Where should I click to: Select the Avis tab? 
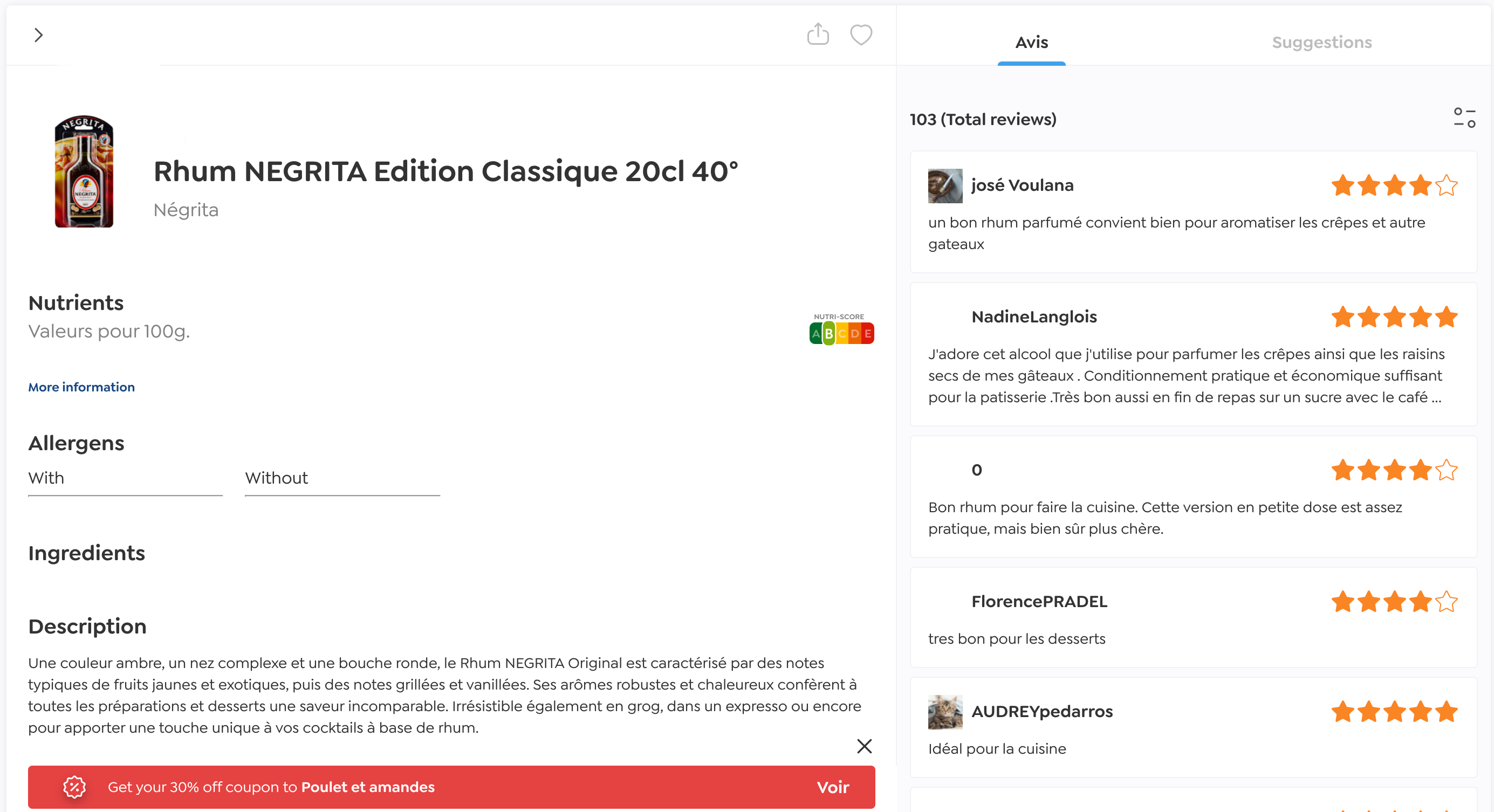tap(1031, 42)
